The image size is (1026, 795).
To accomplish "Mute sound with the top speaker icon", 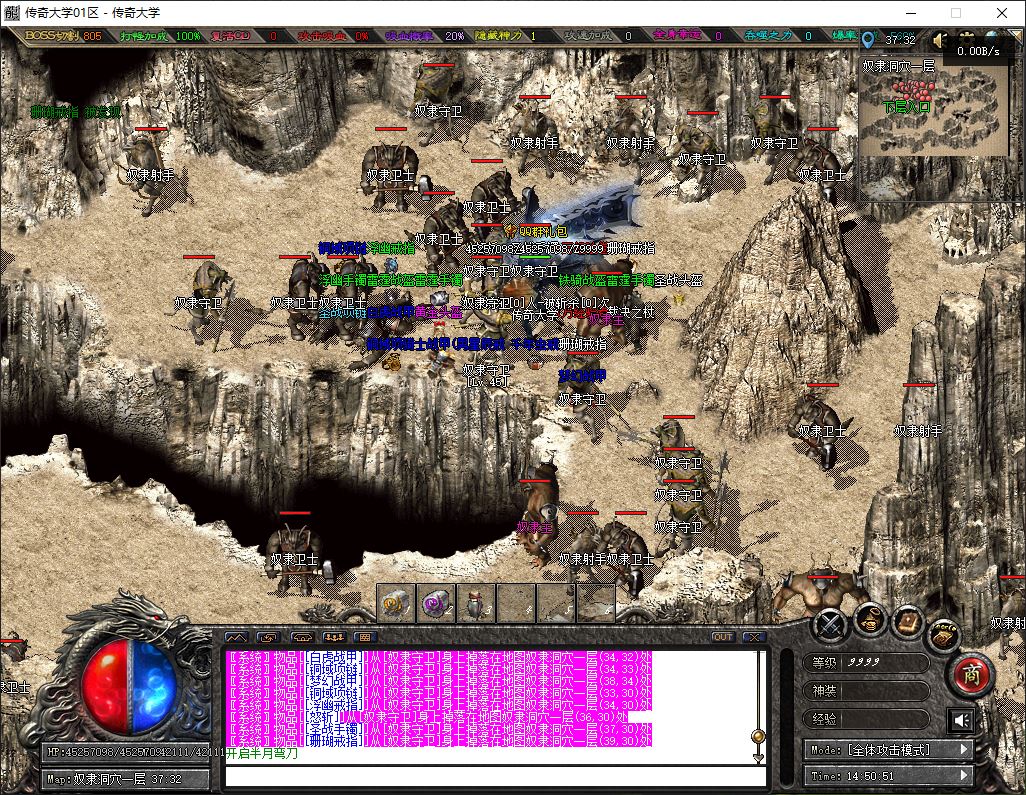I will pos(940,40).
